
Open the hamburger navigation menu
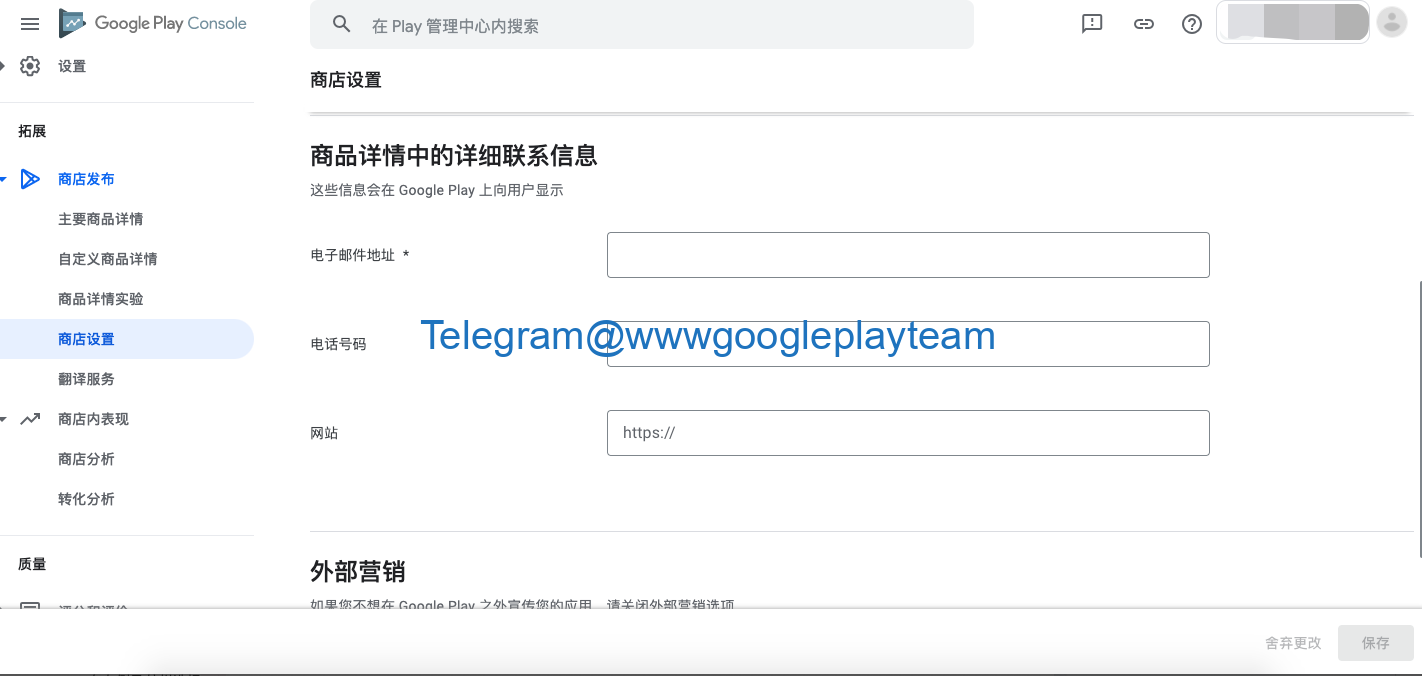[30, 24]
